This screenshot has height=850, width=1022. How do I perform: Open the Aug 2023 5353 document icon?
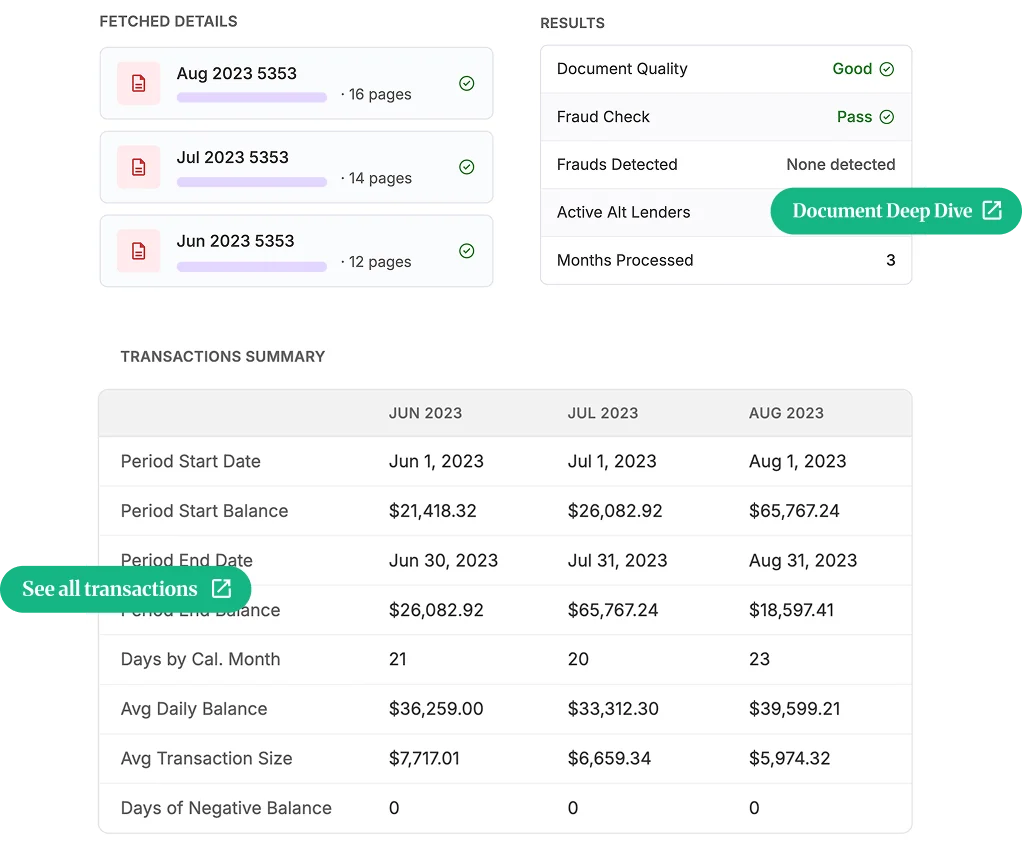[138, 83]
